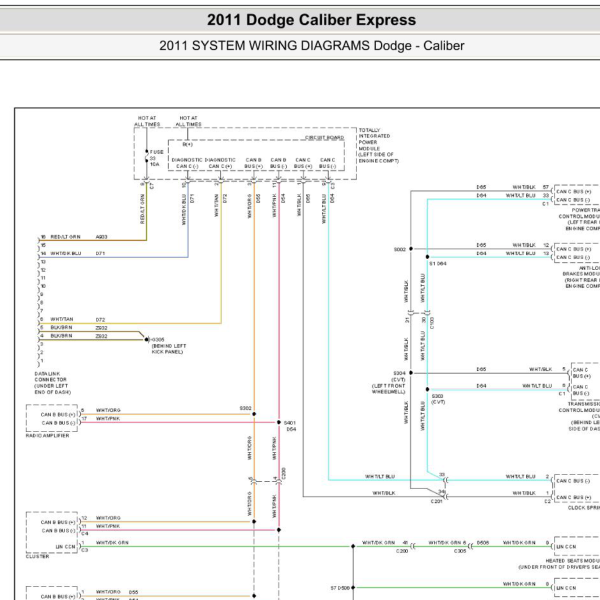Click the 'C7' connector label
The image size is (600, 600).
tap(152, 186)
